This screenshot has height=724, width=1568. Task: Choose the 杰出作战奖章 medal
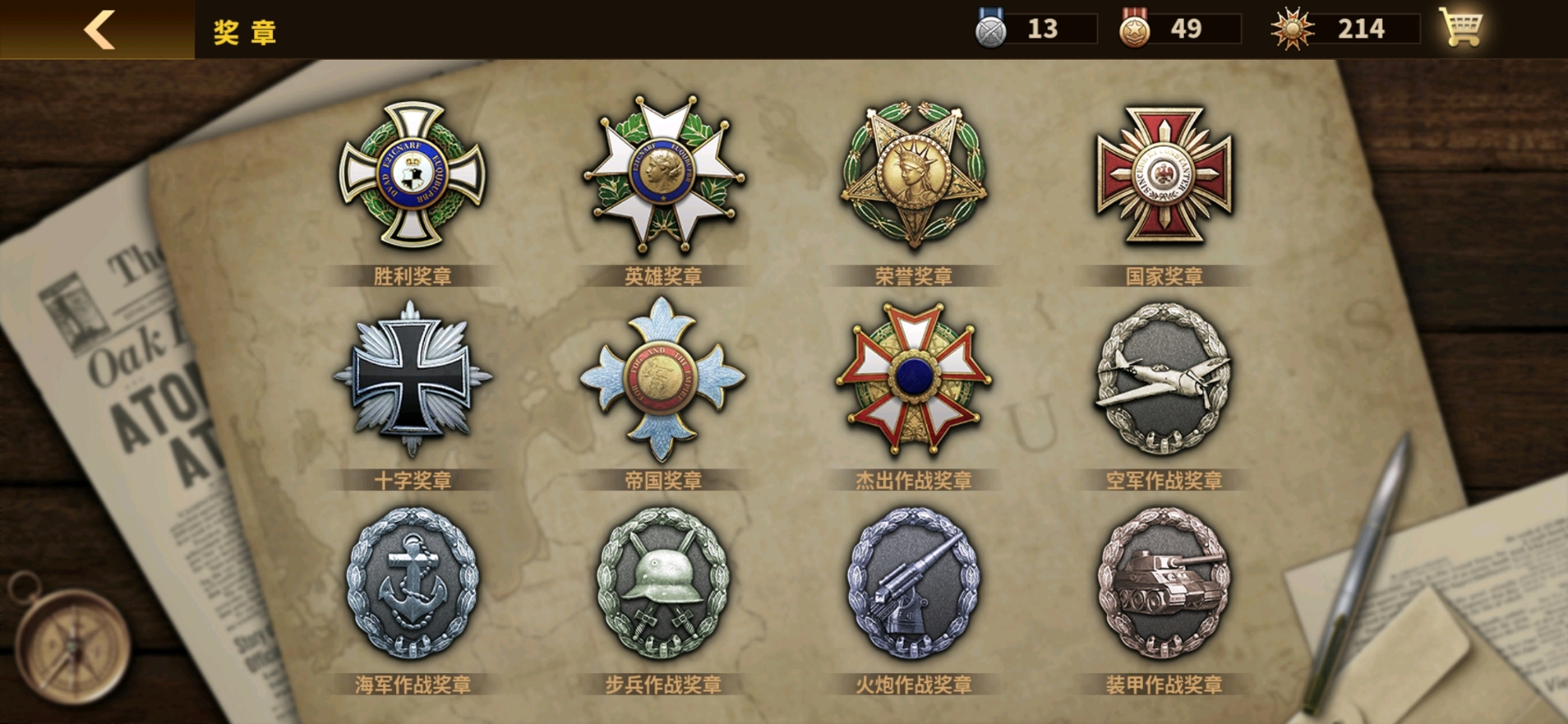point(913,379)
